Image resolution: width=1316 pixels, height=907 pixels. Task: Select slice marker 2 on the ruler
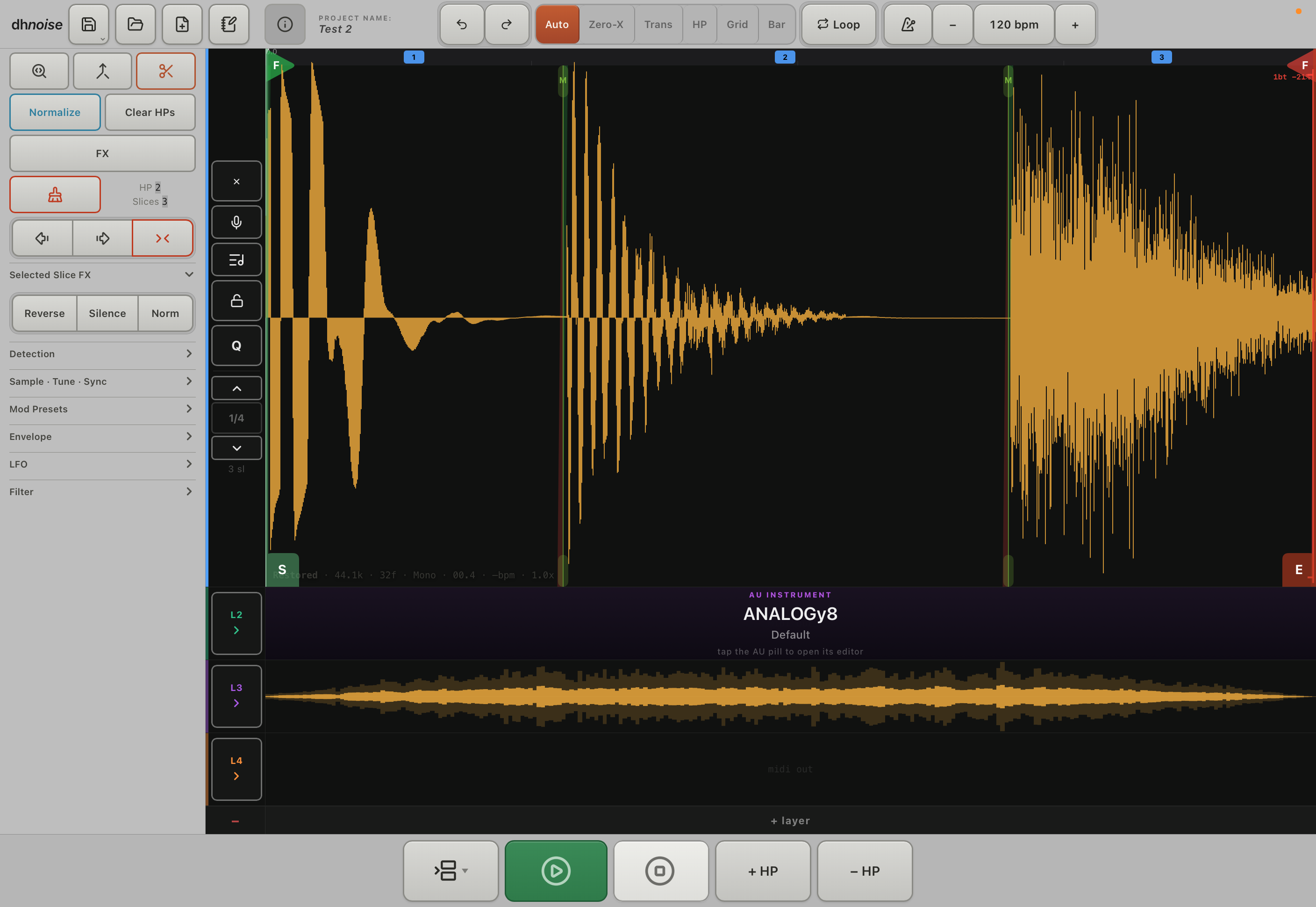(x=785, y=57)
